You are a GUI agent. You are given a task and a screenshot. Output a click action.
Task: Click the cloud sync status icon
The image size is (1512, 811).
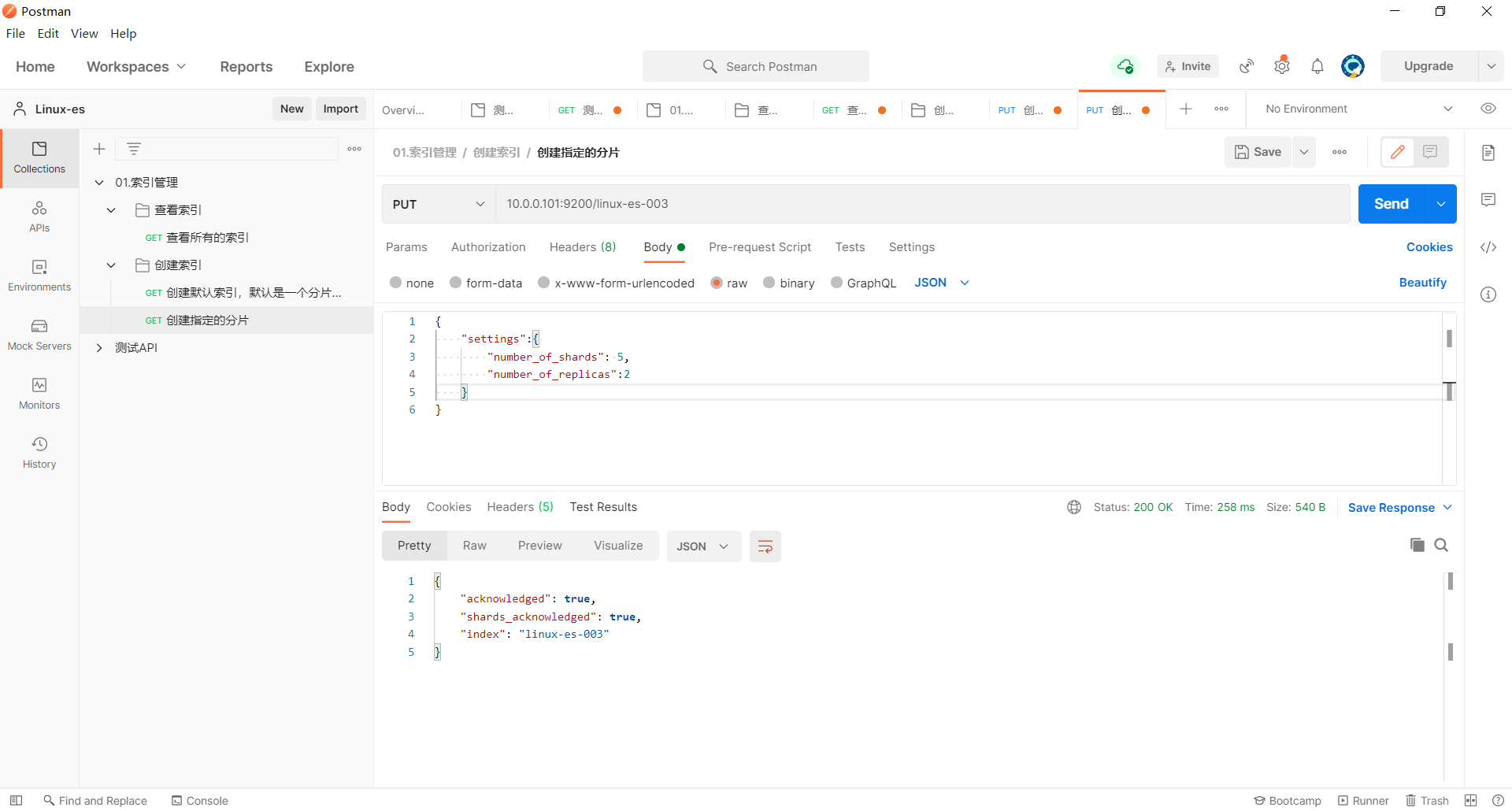coord(1125,66)
